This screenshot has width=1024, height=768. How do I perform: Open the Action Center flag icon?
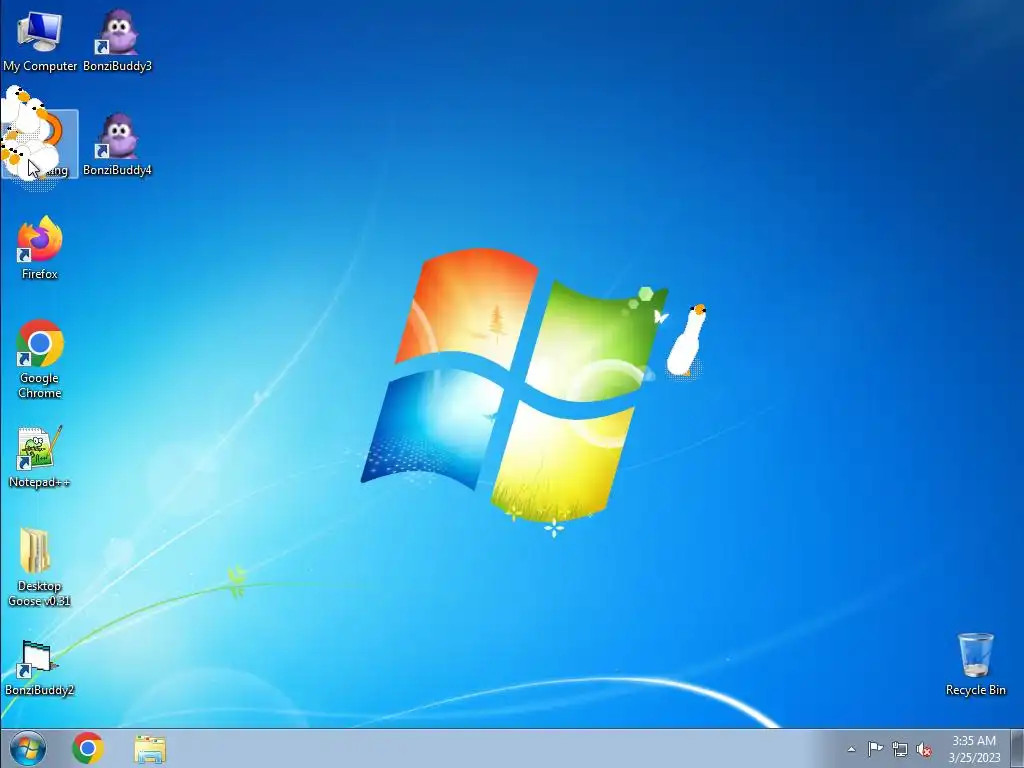coord(875,749)
